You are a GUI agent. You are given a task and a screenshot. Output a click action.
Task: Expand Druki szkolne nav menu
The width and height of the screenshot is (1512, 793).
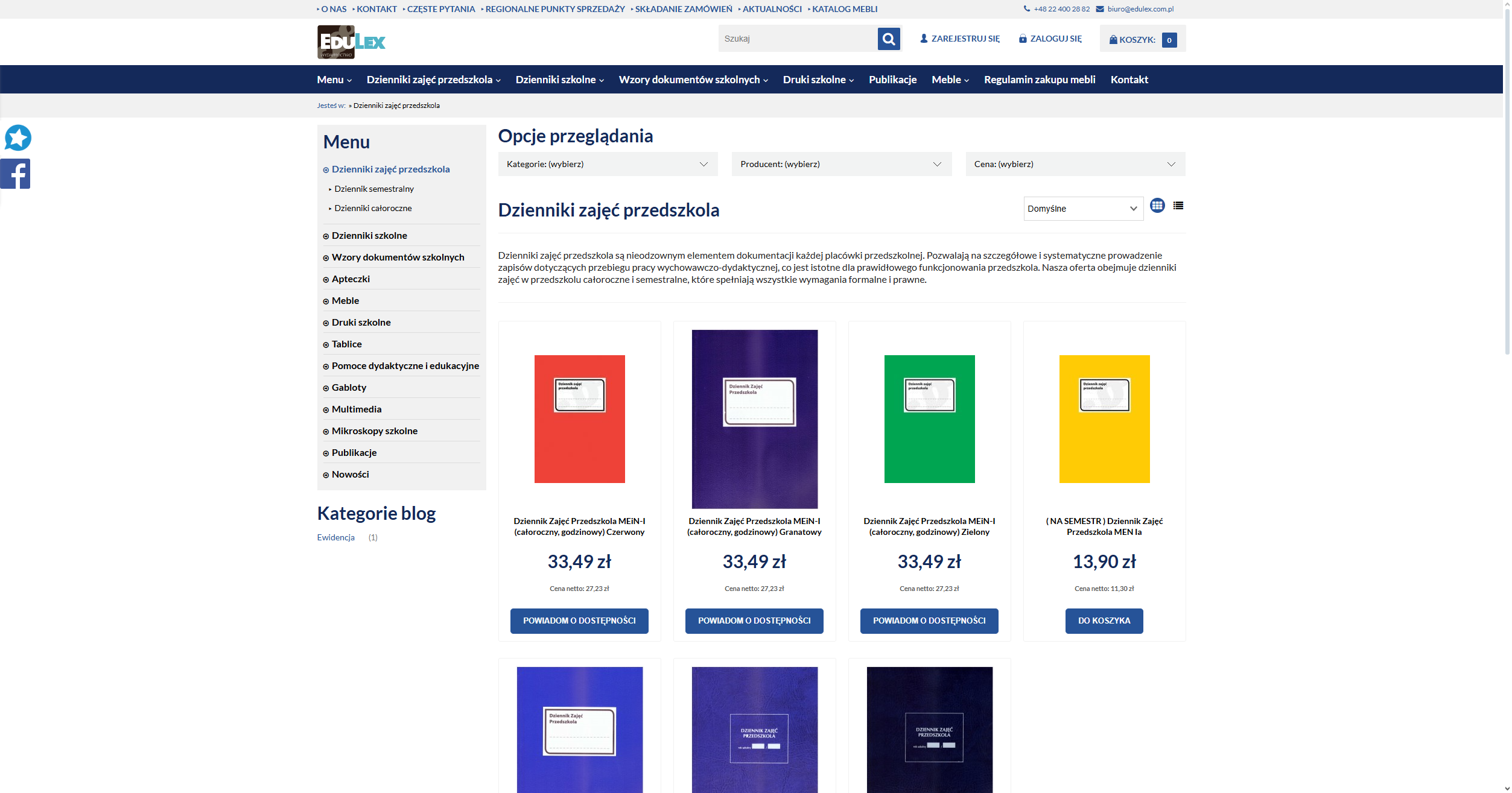(x=818, y=80)
